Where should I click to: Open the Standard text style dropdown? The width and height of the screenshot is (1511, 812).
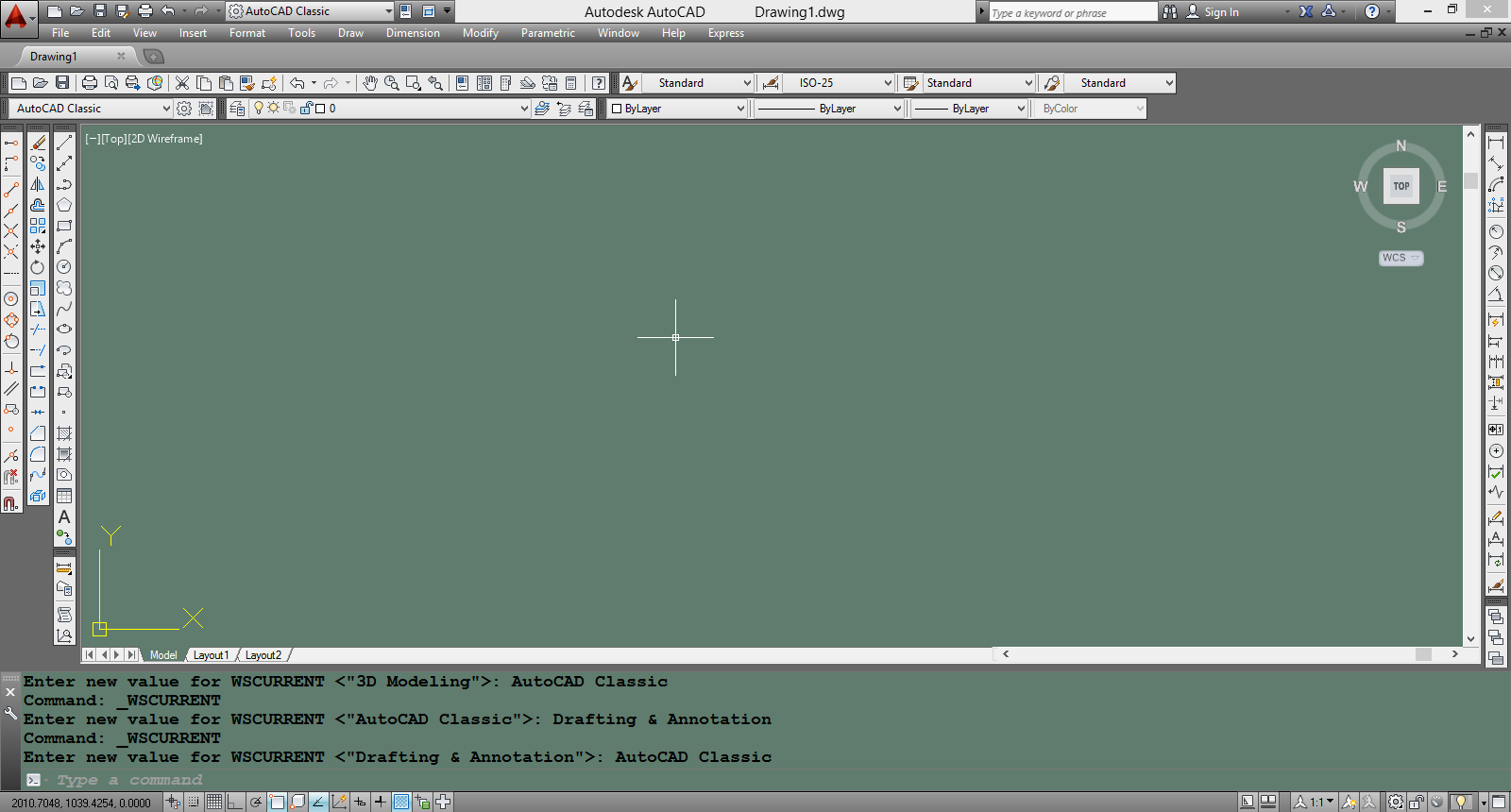pyautogui.click(x=699, y=83)
